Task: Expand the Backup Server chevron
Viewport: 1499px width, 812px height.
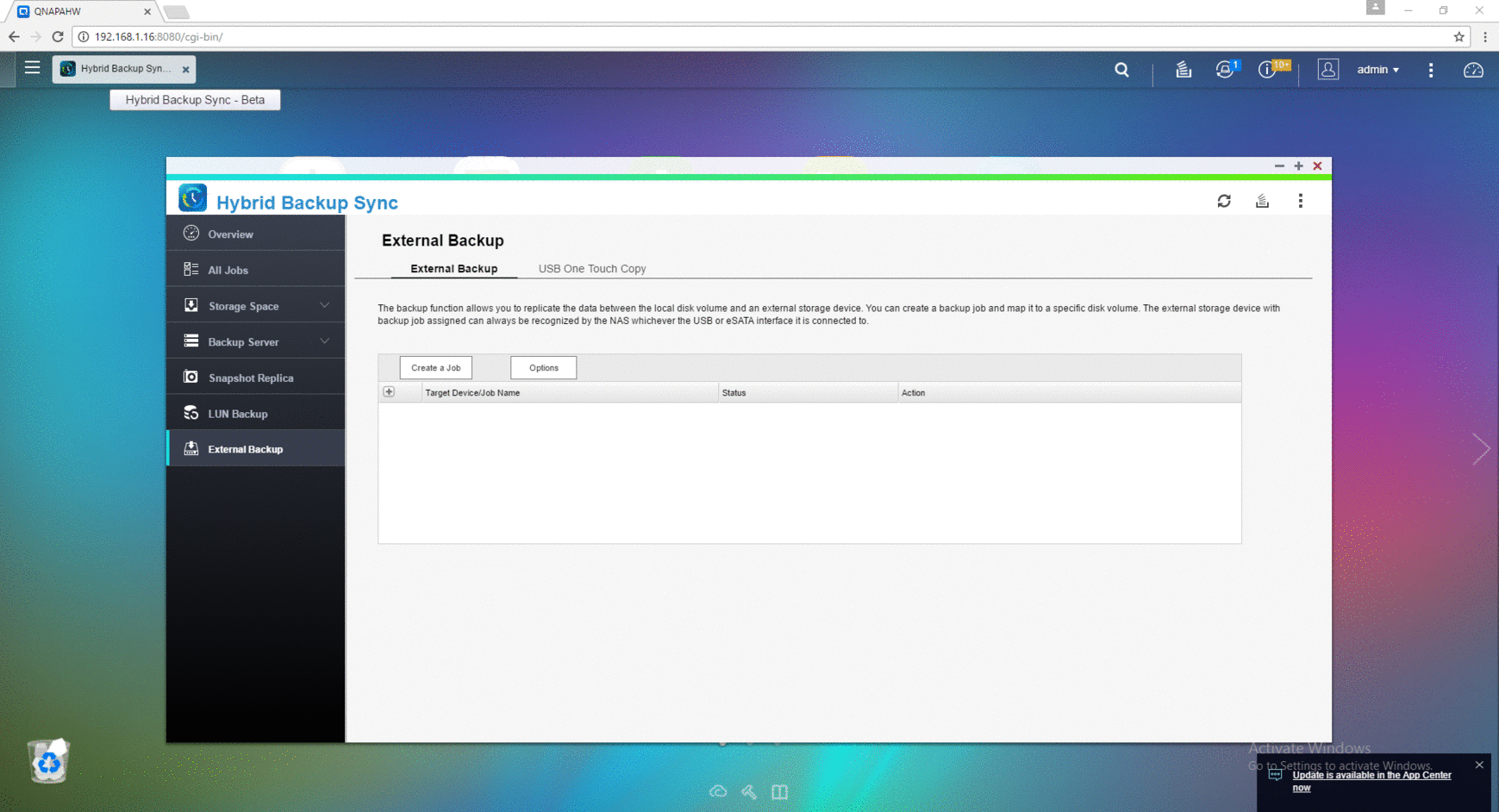Action: click(325, 341)
